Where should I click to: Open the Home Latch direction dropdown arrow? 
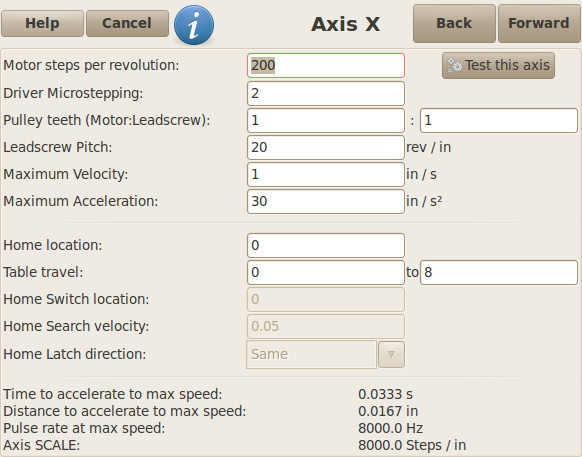point(391,355)
